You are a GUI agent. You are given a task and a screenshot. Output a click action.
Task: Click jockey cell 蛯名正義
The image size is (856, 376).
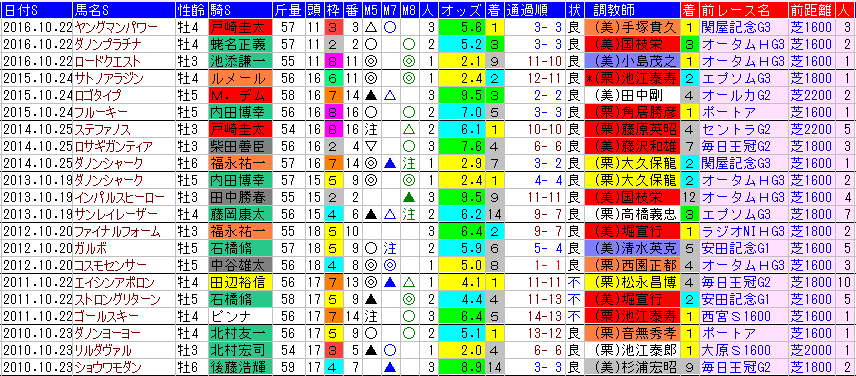click(x=239, y=44)
